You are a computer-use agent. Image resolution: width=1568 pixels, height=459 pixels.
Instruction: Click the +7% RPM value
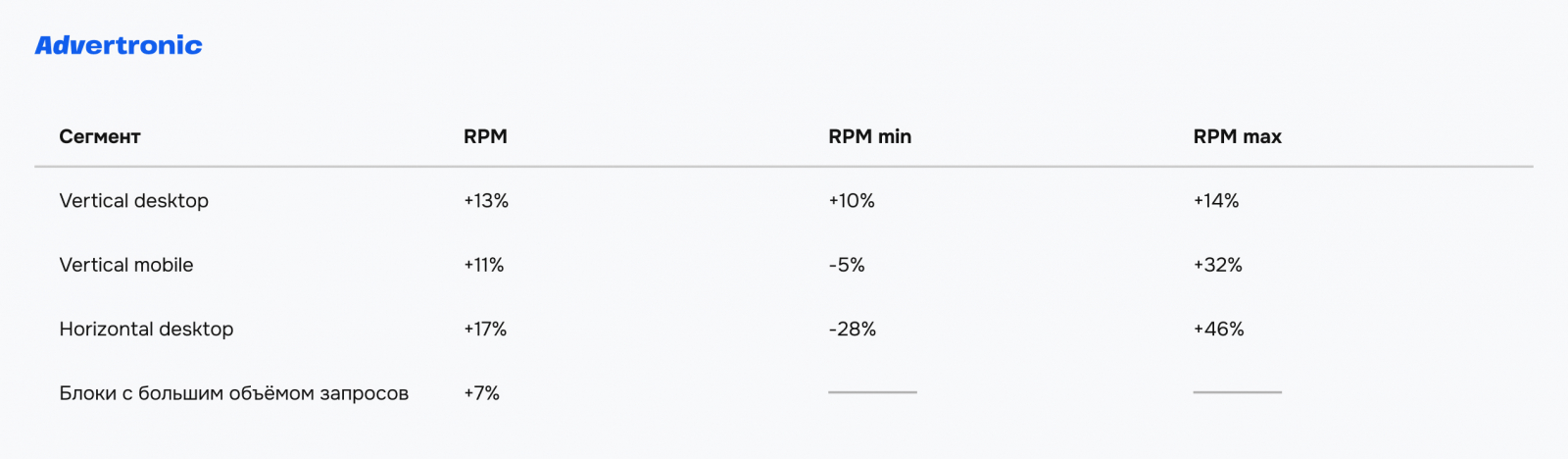click(481, 393)
